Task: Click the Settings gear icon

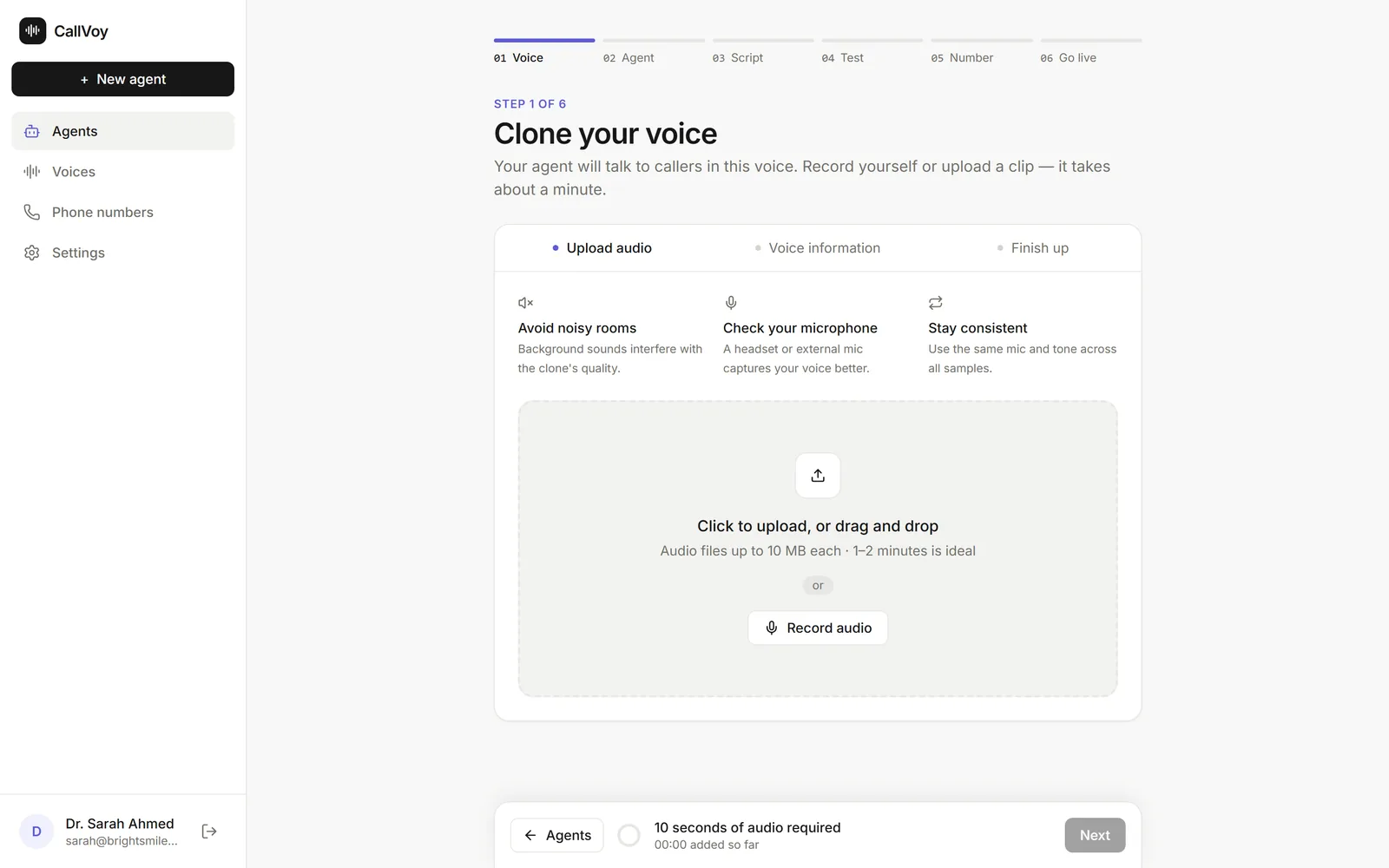Action: pyautogui.click(x=32, y=253)
